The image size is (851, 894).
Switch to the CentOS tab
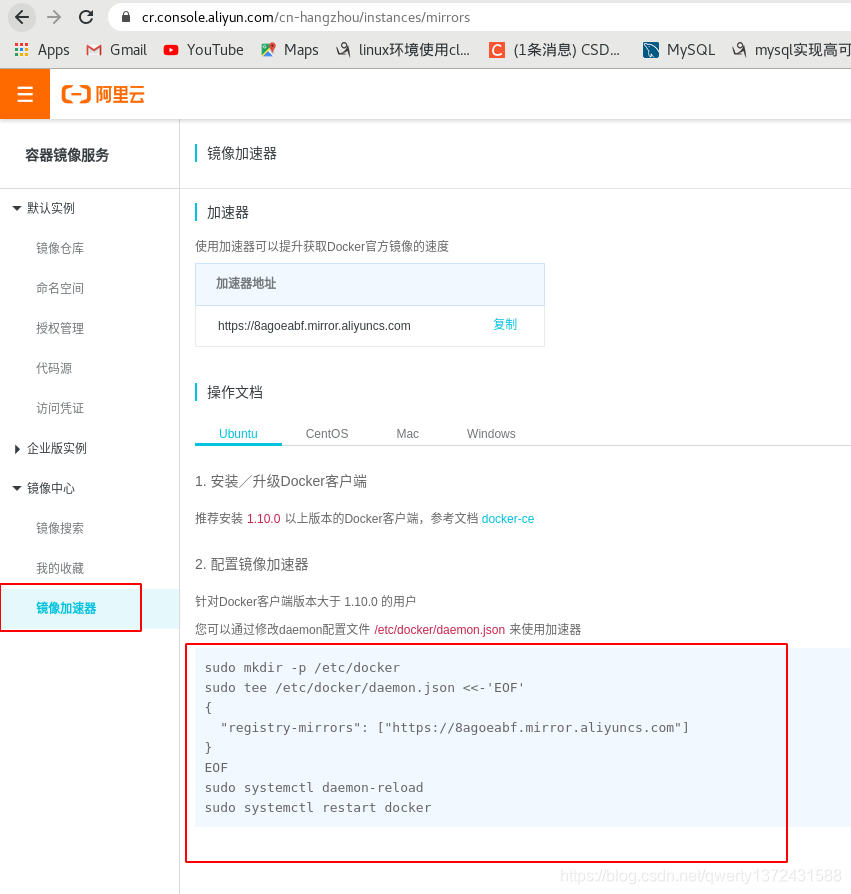(x=327, y=433)
